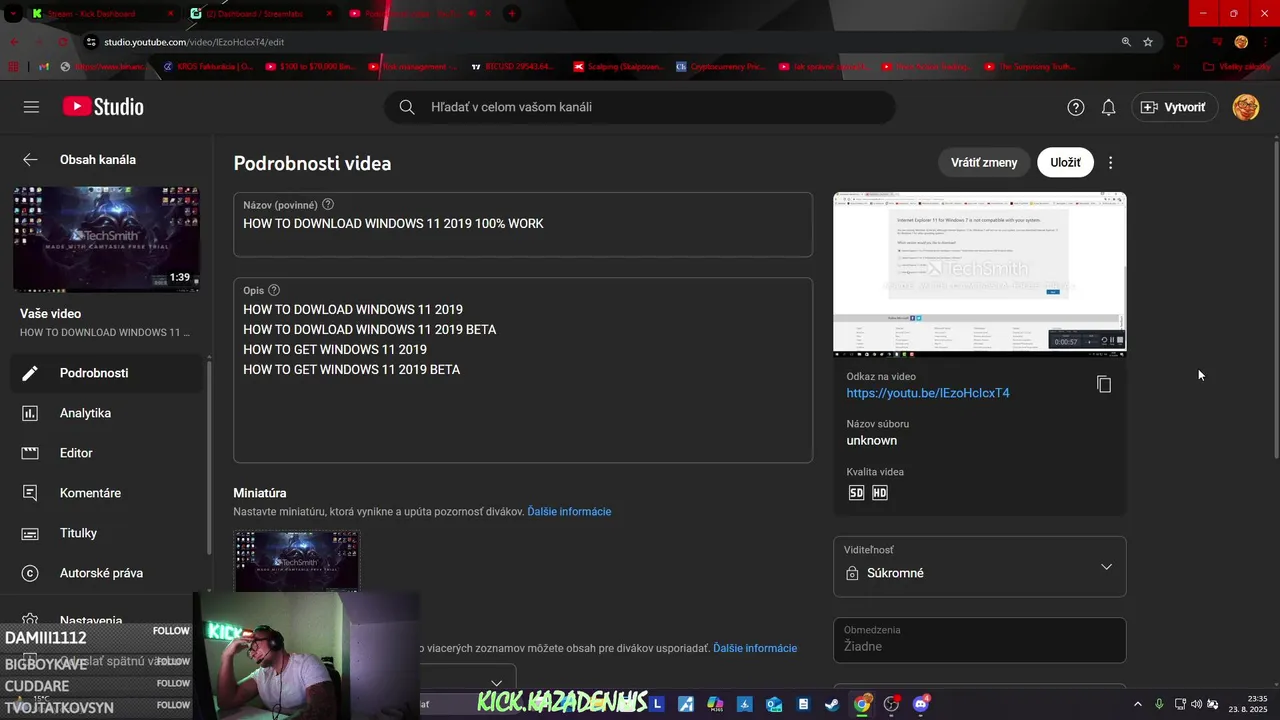
Task: Select the current video thumbnail under Miniatúra
Action: tap(297, 560)
